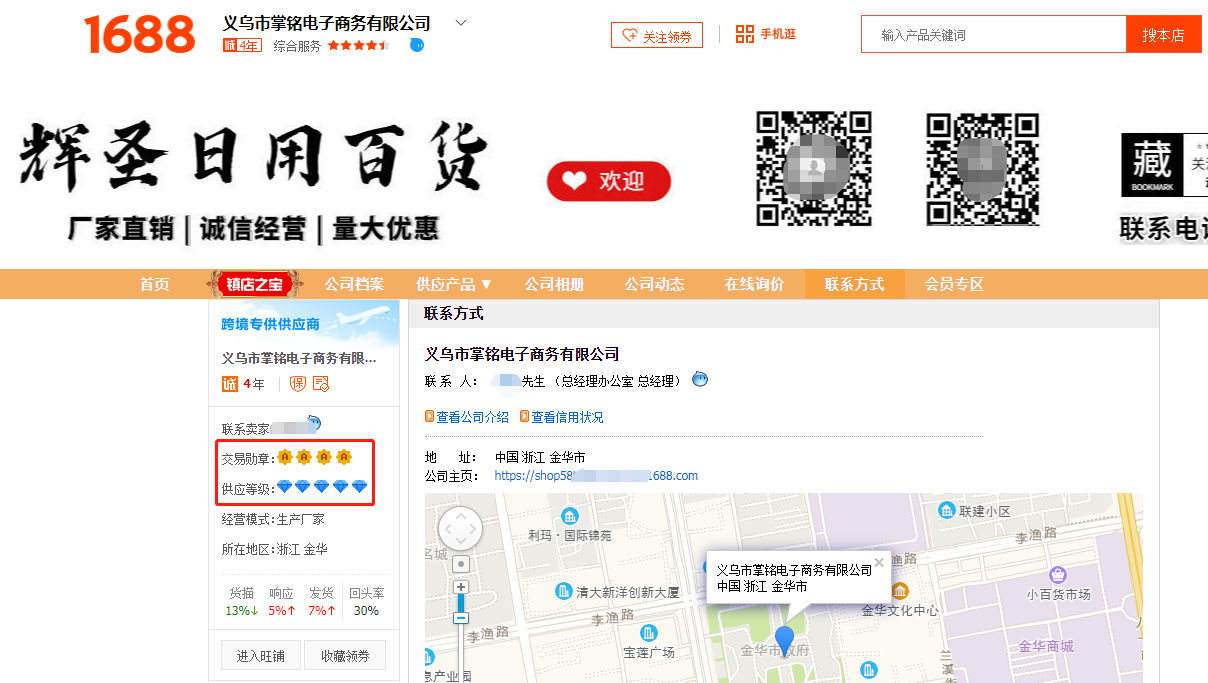The height and width of the screenshot is (683, 1208).
Task: Click the header 诚信通 4年 badge
Action: coord(242,45)
